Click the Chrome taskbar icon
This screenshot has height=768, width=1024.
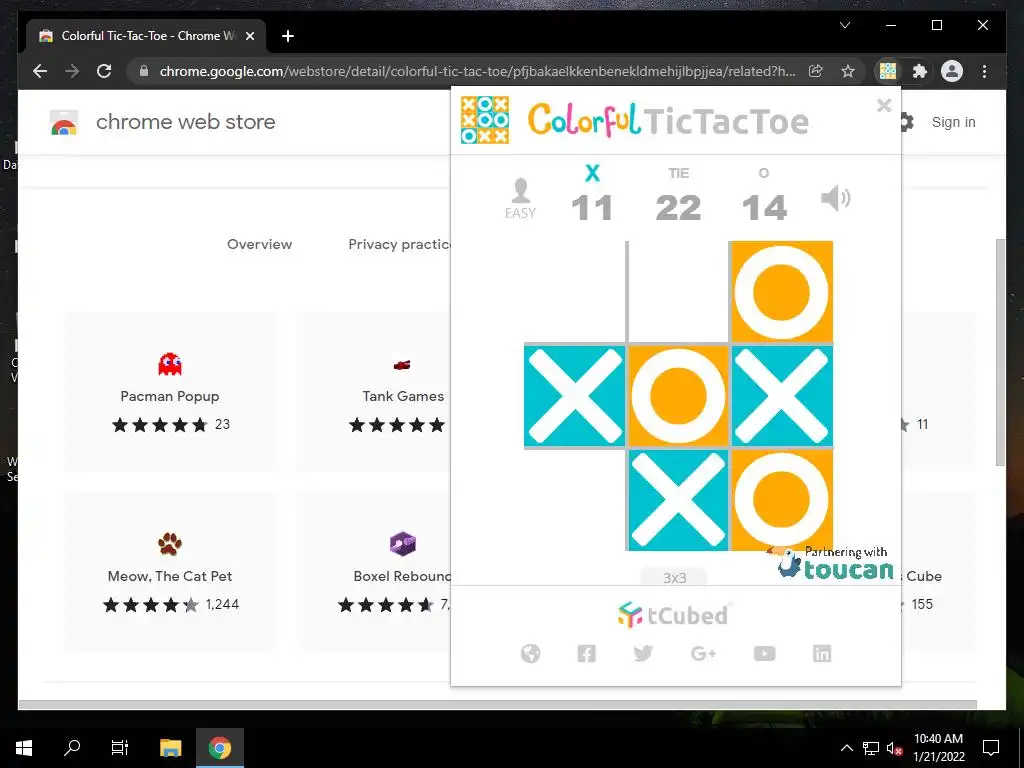pyautogui.click(x=219, y=748)
